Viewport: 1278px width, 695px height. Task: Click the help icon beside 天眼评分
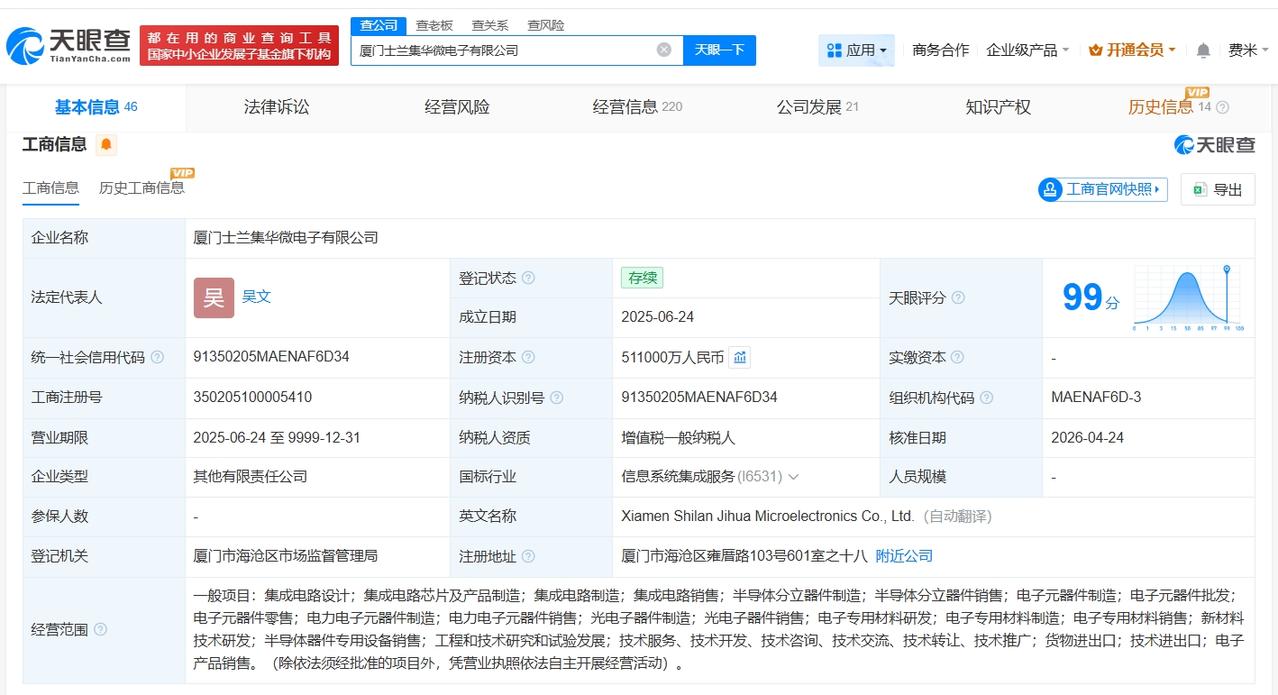[958, 298]
